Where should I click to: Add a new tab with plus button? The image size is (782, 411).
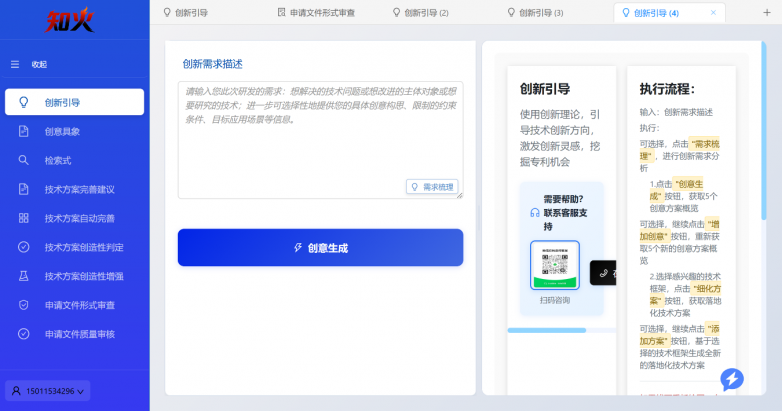point(767,13)
